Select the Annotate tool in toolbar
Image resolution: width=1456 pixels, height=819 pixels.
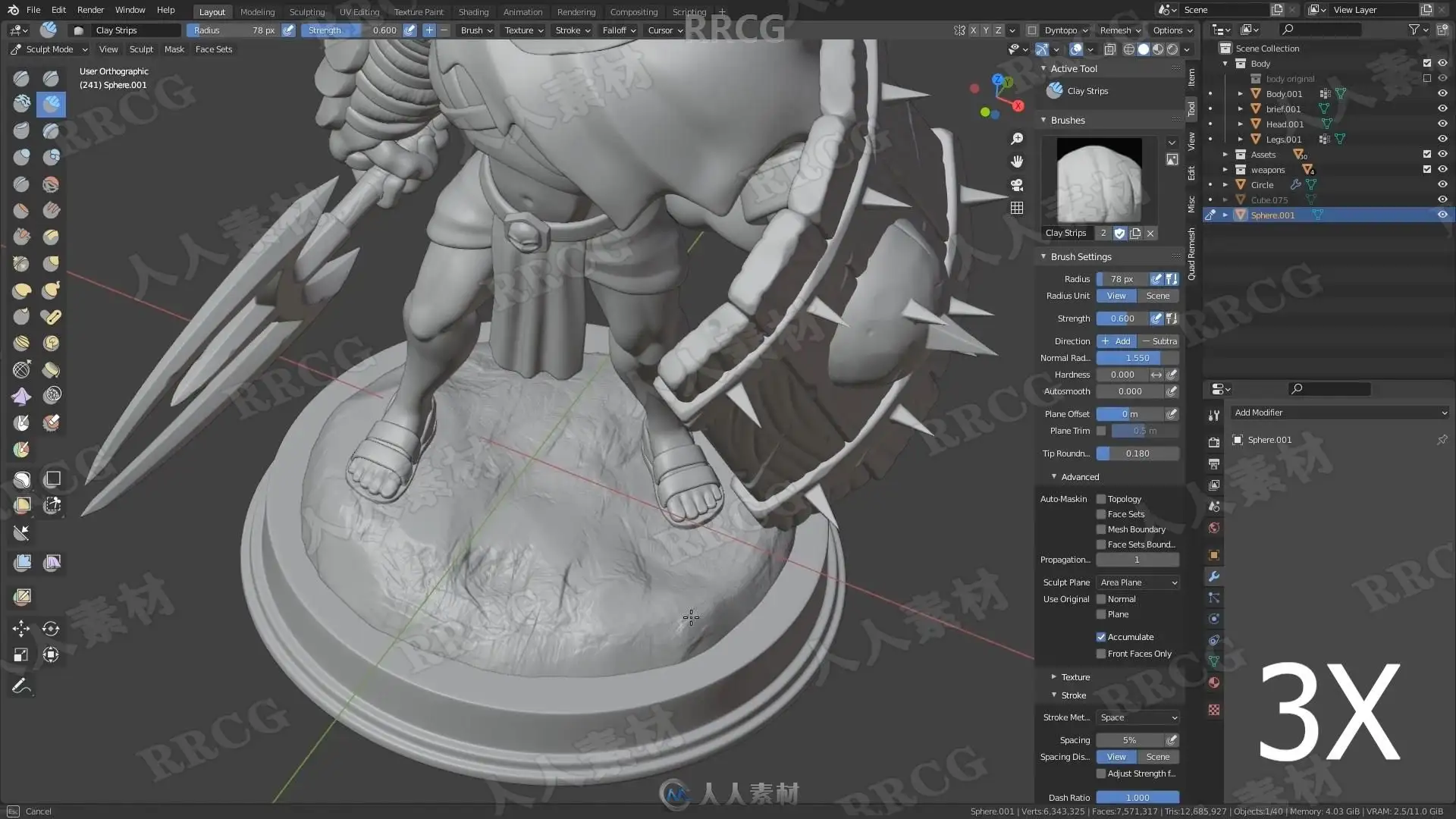[21, 686]
